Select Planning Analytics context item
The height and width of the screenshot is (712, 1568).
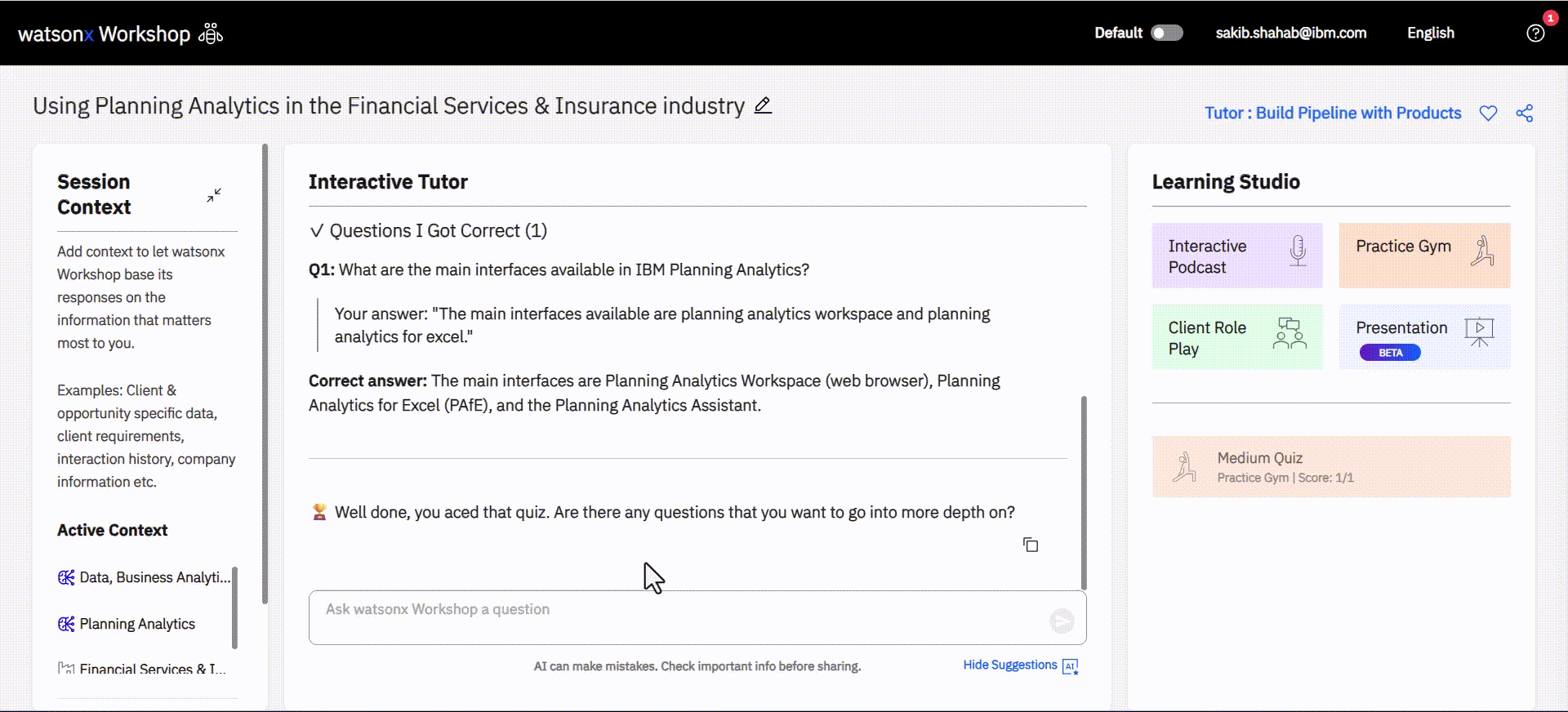coord(127,624)
